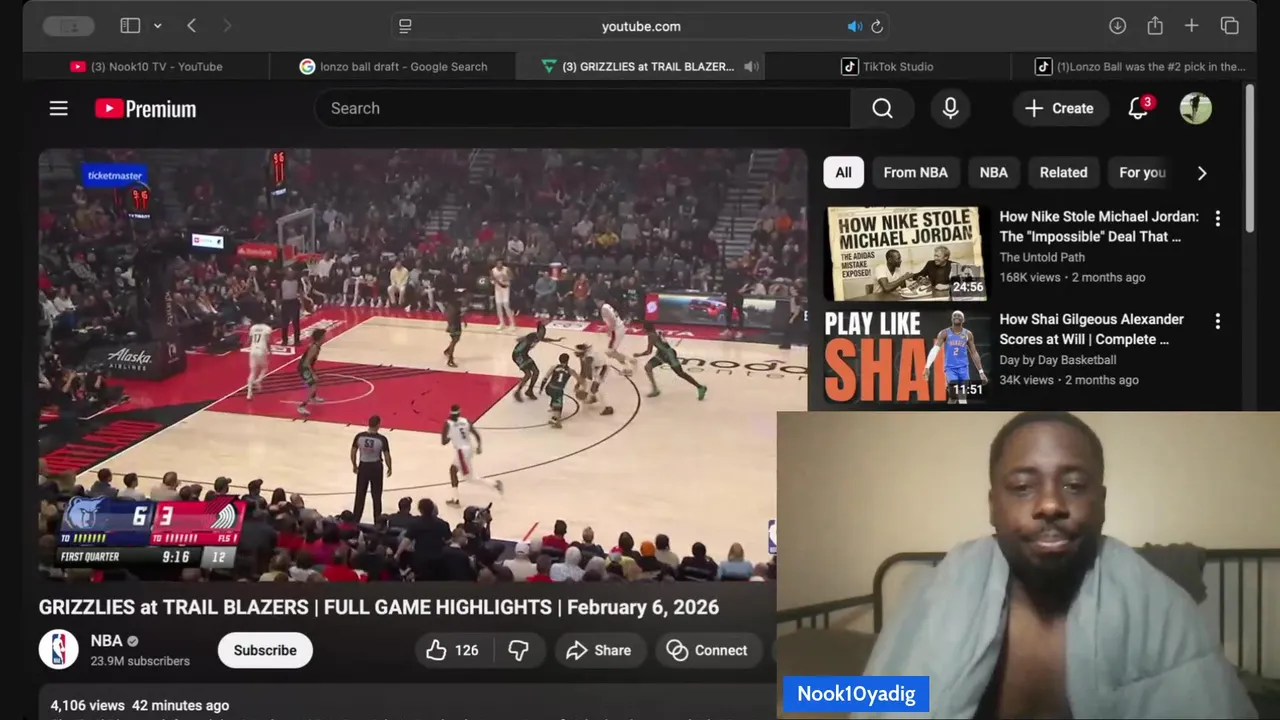Viewport: 1280px width, 720px height.
Task: Click the youtube.com address bar text
Action: tap(641, 26)
